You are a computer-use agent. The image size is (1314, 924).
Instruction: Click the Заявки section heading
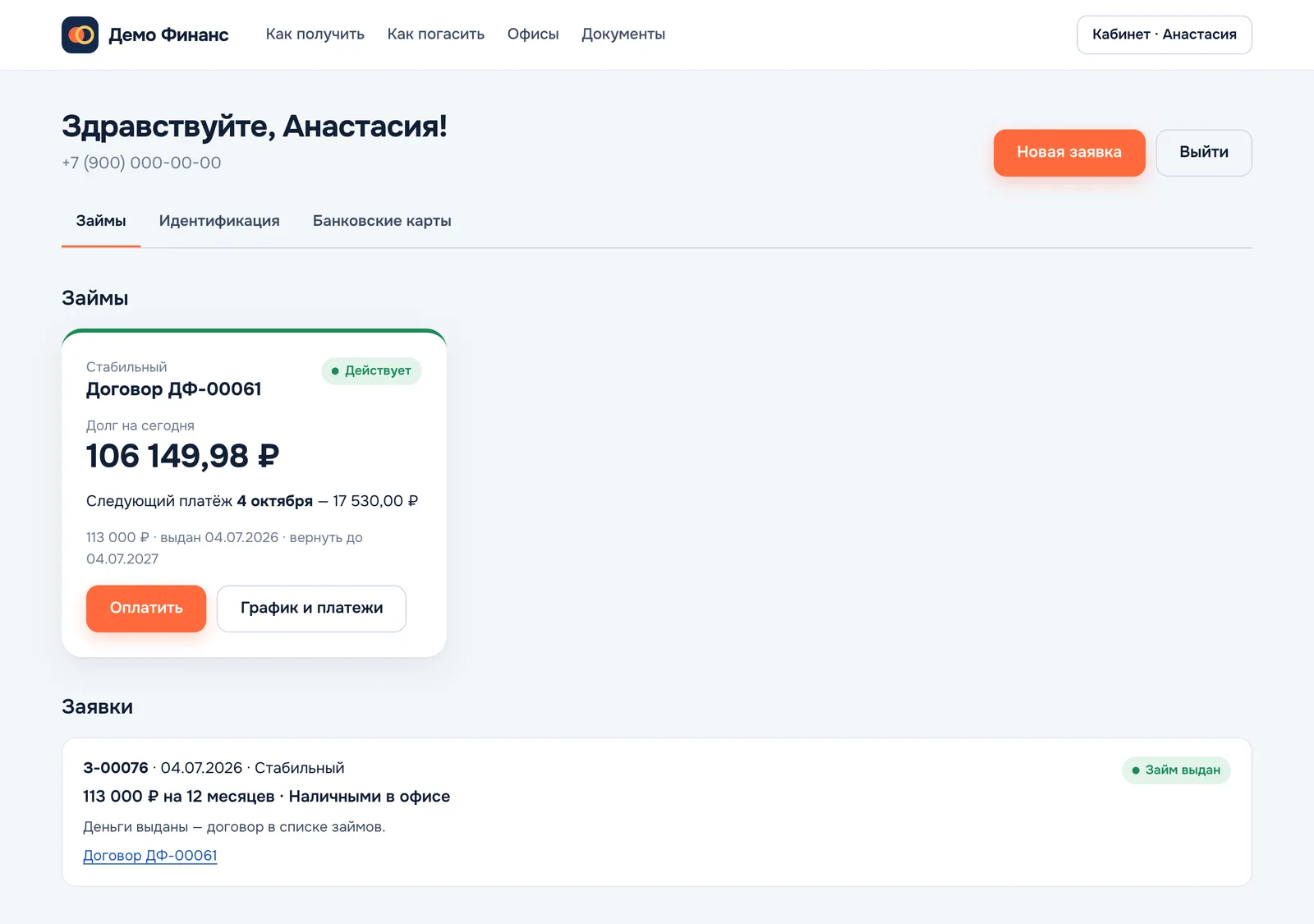point(97,707)
